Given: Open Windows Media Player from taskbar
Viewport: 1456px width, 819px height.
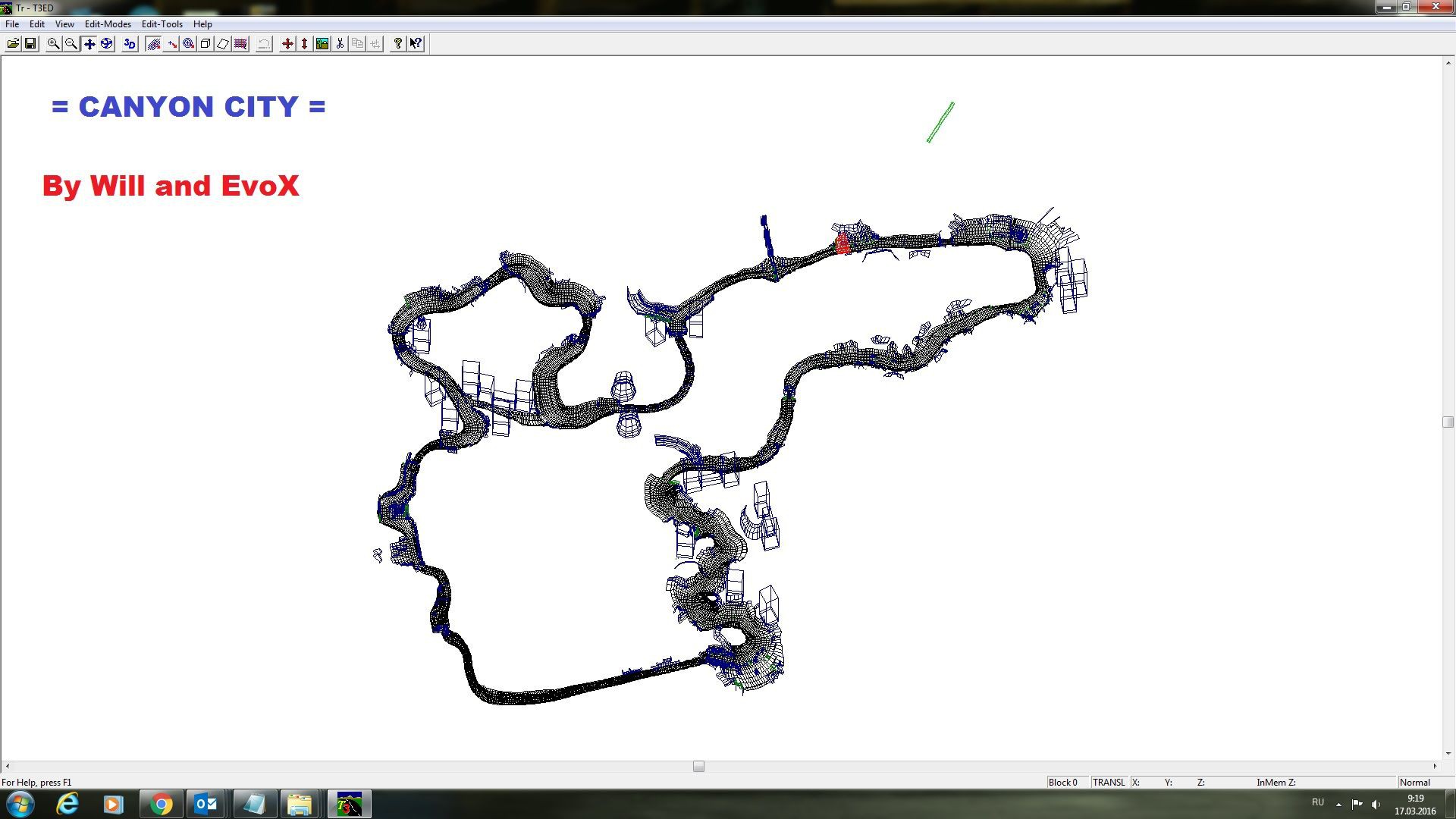Looking at the screenshot, I should click(113, 804).
